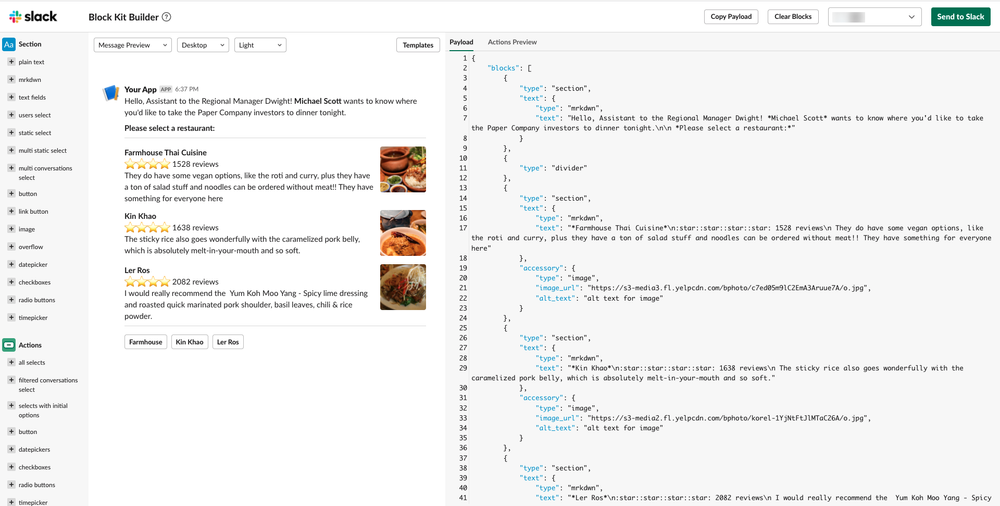The image size is (1000, 506).
Task: Click the Your App avatar icon
Action: 111,93
